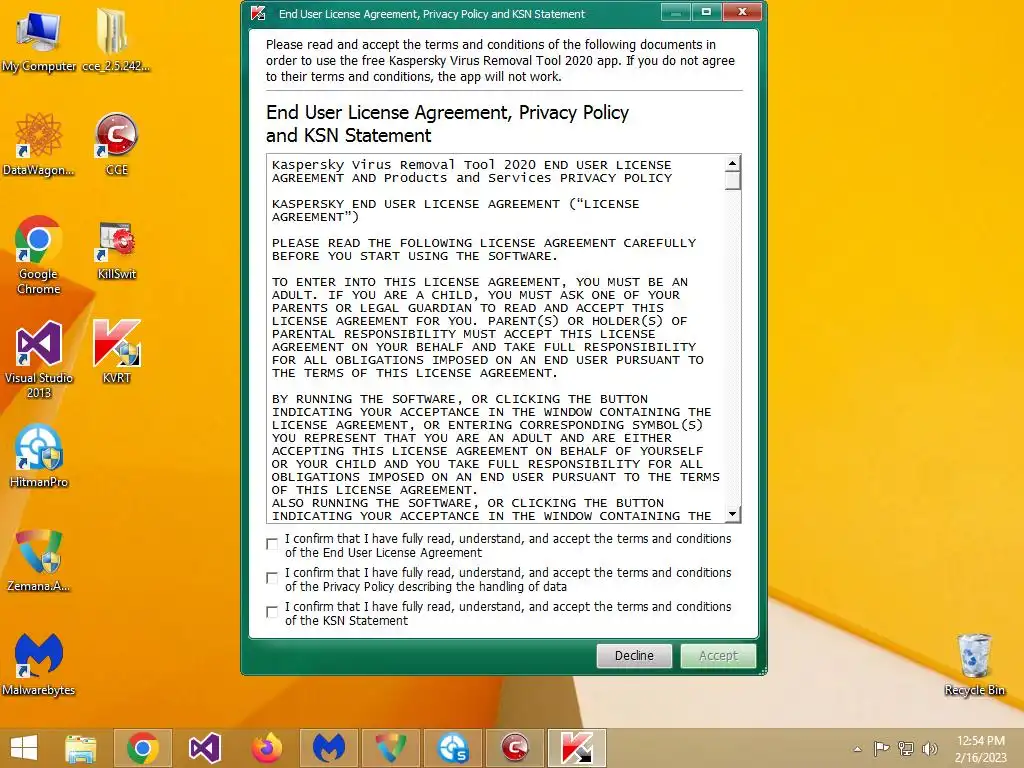
Task: Tick the KSN Statement confirmation checkbox
Action: [272, 612]
